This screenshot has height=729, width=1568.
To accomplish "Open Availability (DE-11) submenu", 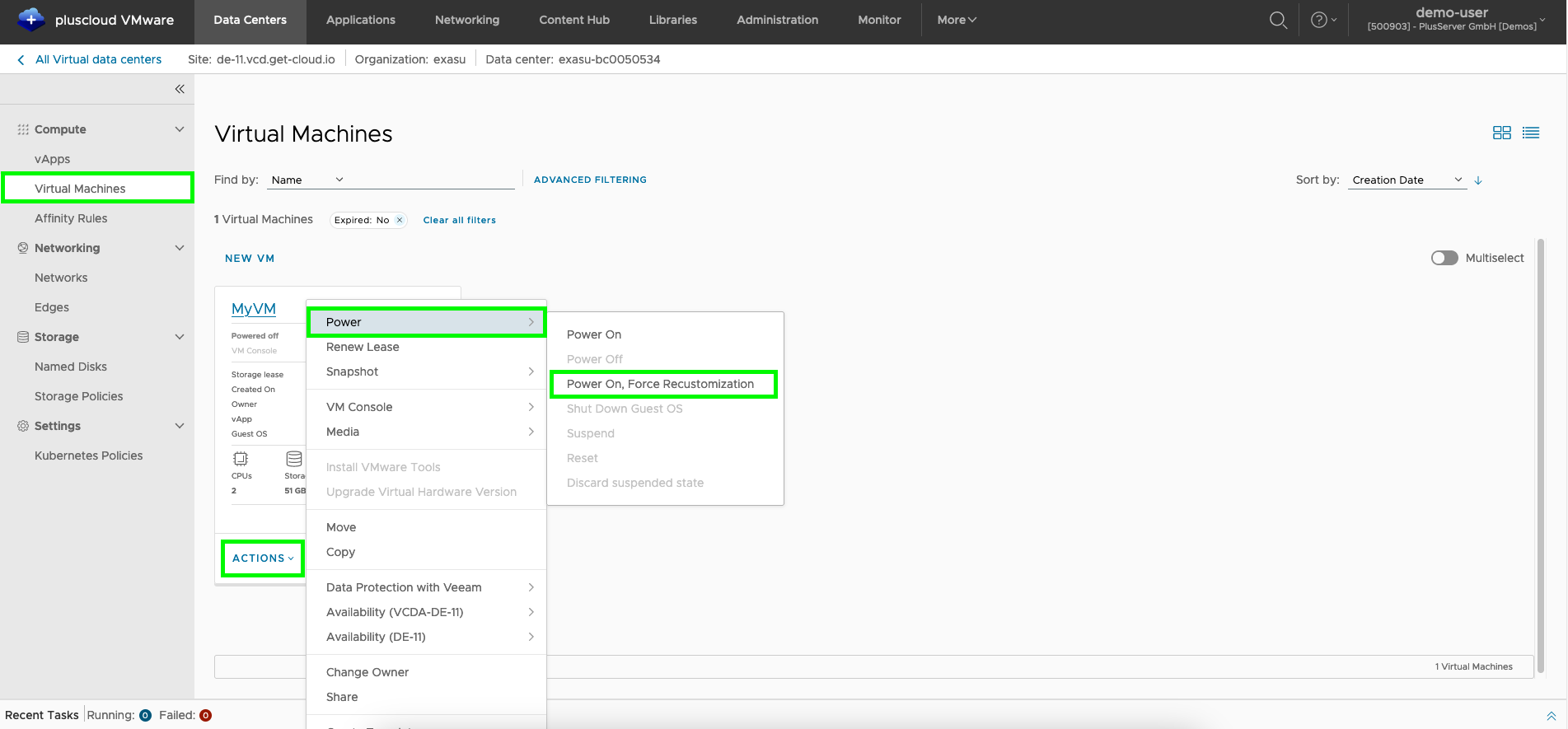I will point(426,637).
